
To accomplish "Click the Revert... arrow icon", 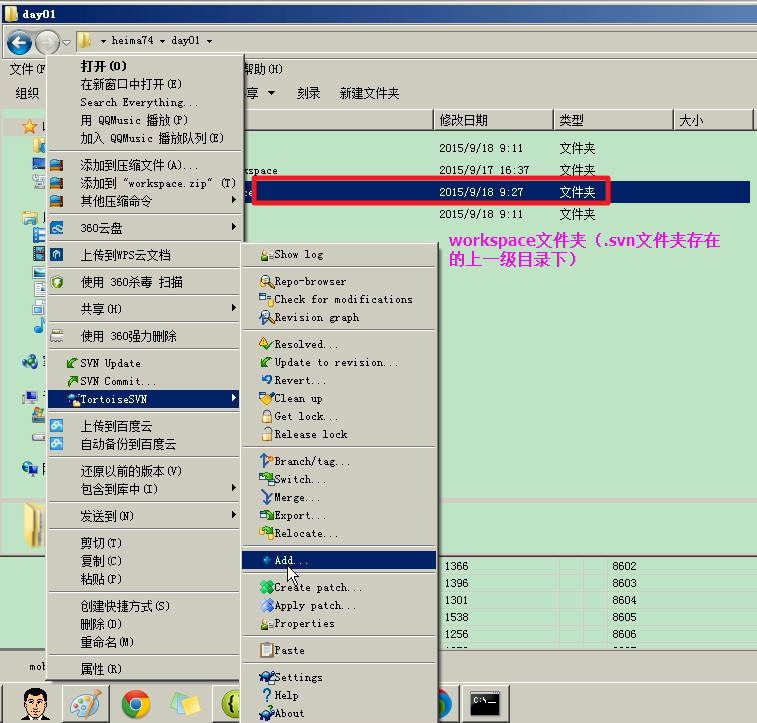I will point(266,380).
